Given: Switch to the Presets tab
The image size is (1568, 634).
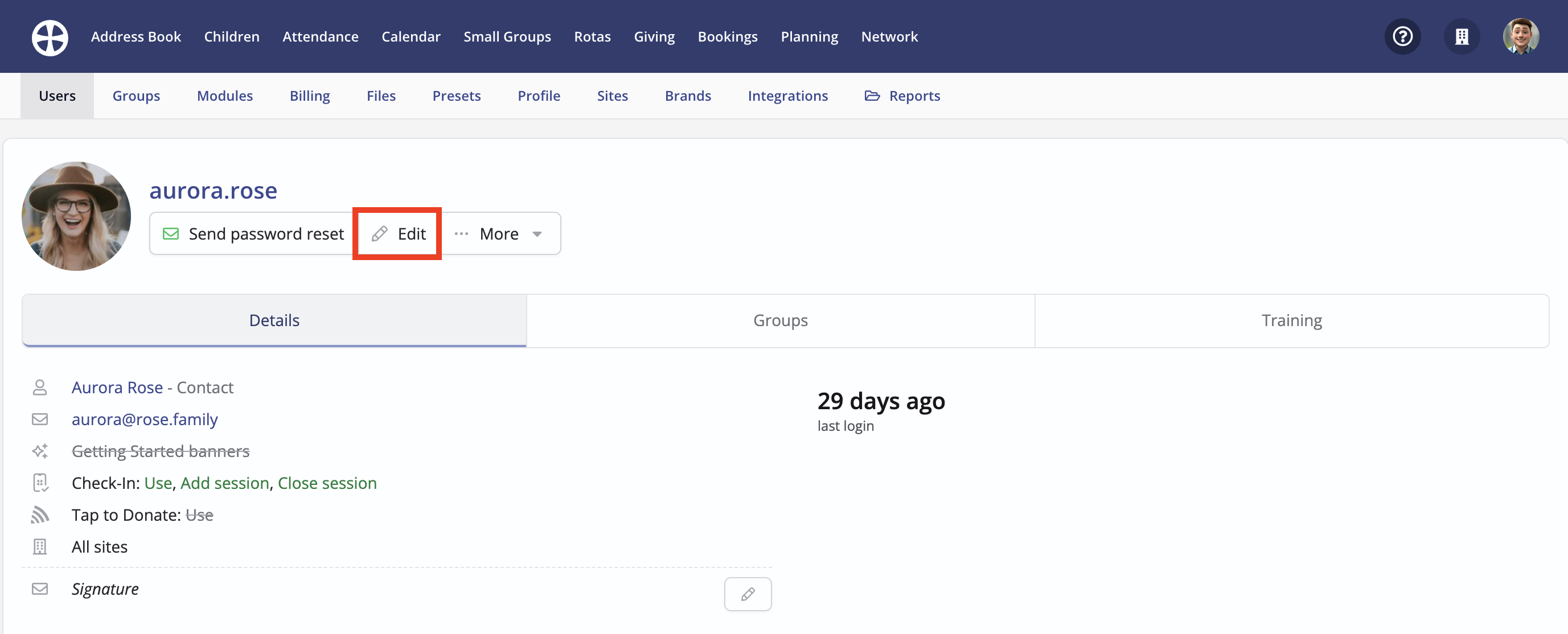Looking at the screenshot, I should 457,96.
